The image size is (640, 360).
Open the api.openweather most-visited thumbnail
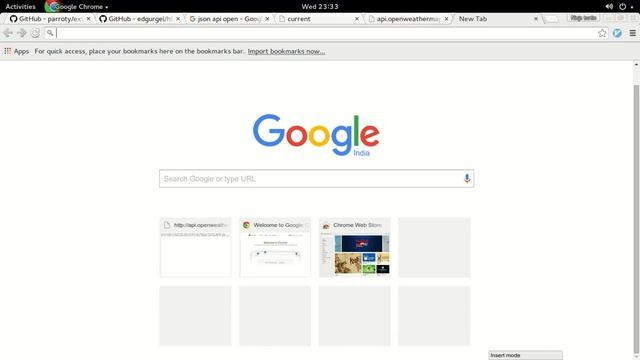(x=196, y=247)
